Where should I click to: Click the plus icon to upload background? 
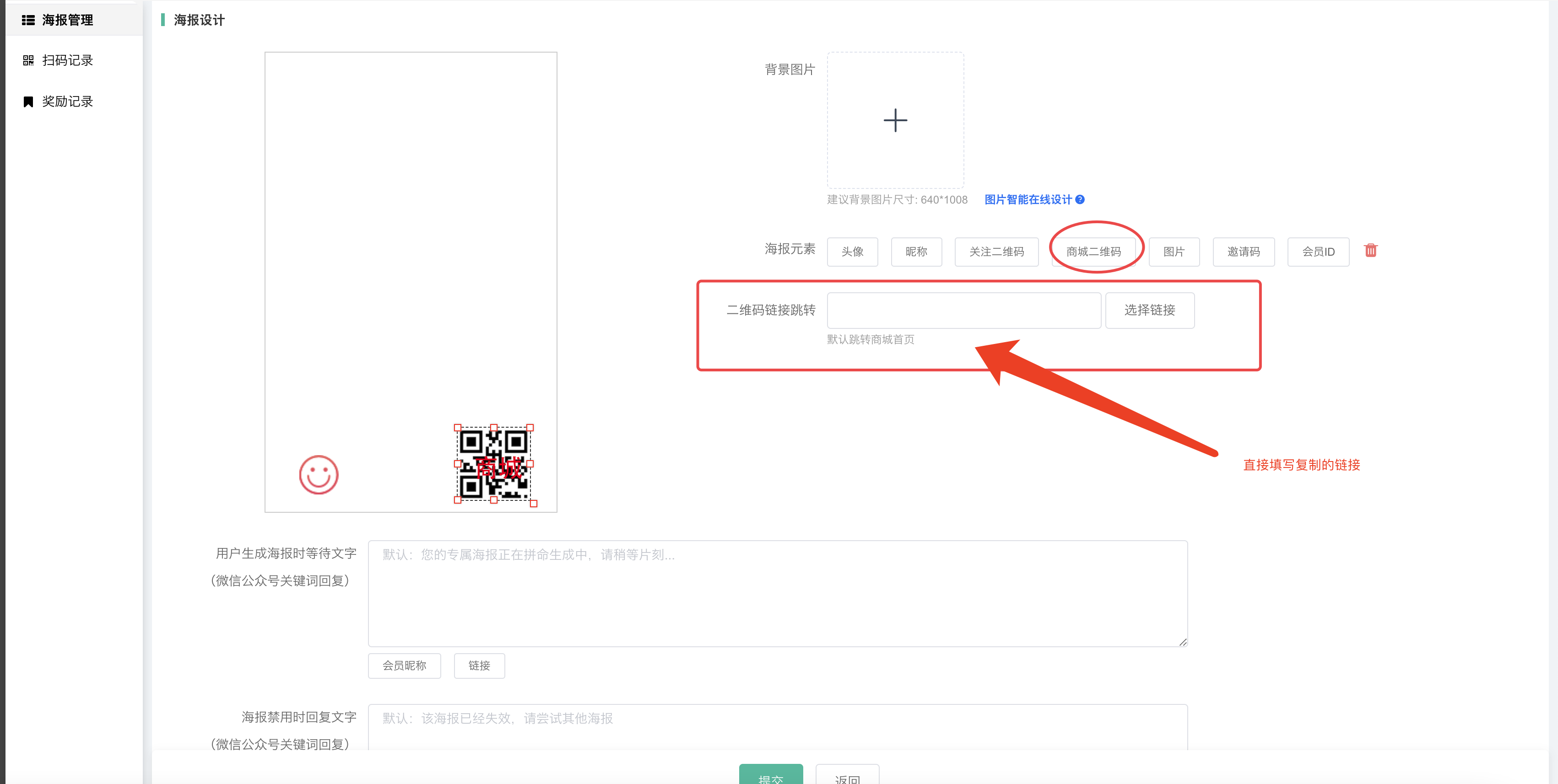tap(895, 120)
